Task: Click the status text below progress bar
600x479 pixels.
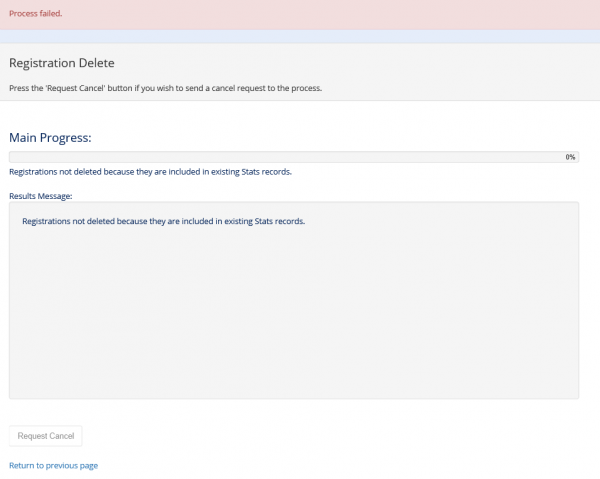Action: (x=150, y=172)
